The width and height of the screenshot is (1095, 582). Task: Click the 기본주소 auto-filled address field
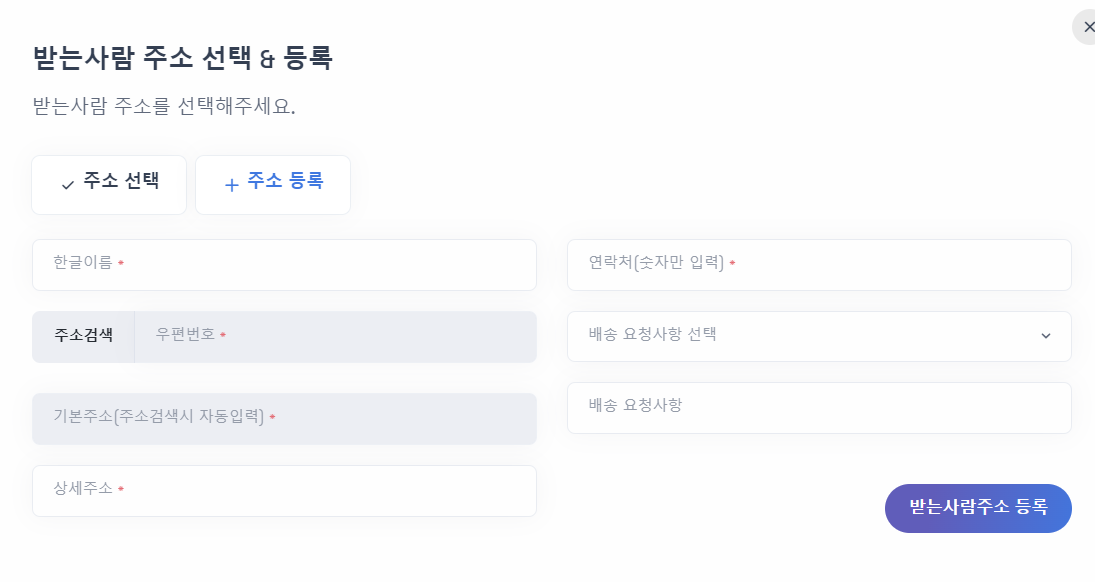pyautogui.click(x=284, y=418)
